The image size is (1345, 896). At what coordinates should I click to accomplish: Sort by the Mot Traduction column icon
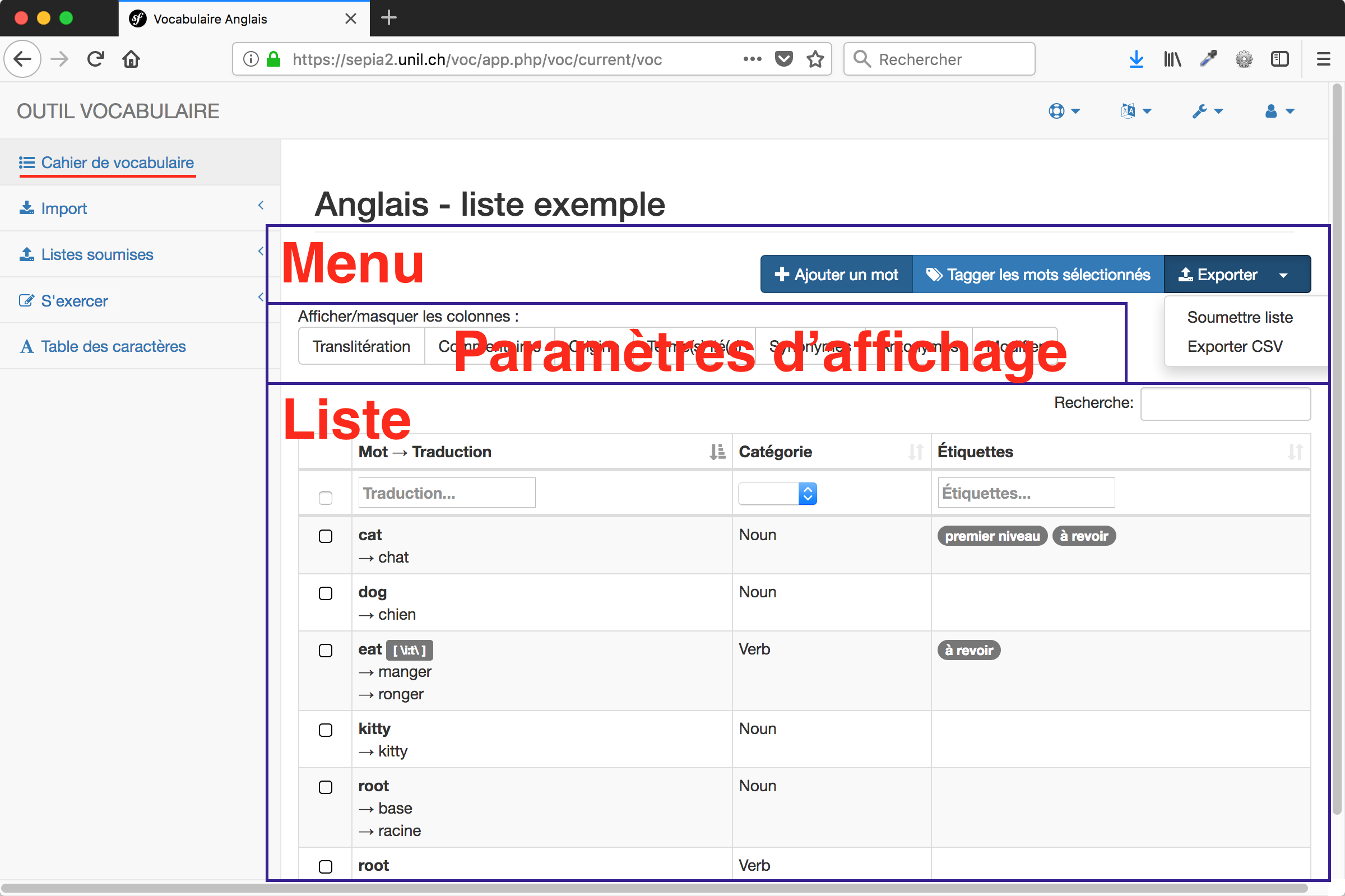[717, 452]
